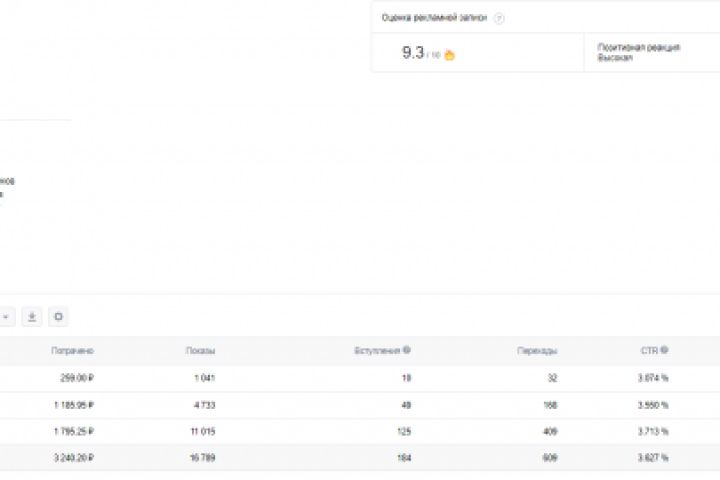Viewport: 720px width, 480px height.
Task: Sort table by Показы column header
Action: point(200,351)
